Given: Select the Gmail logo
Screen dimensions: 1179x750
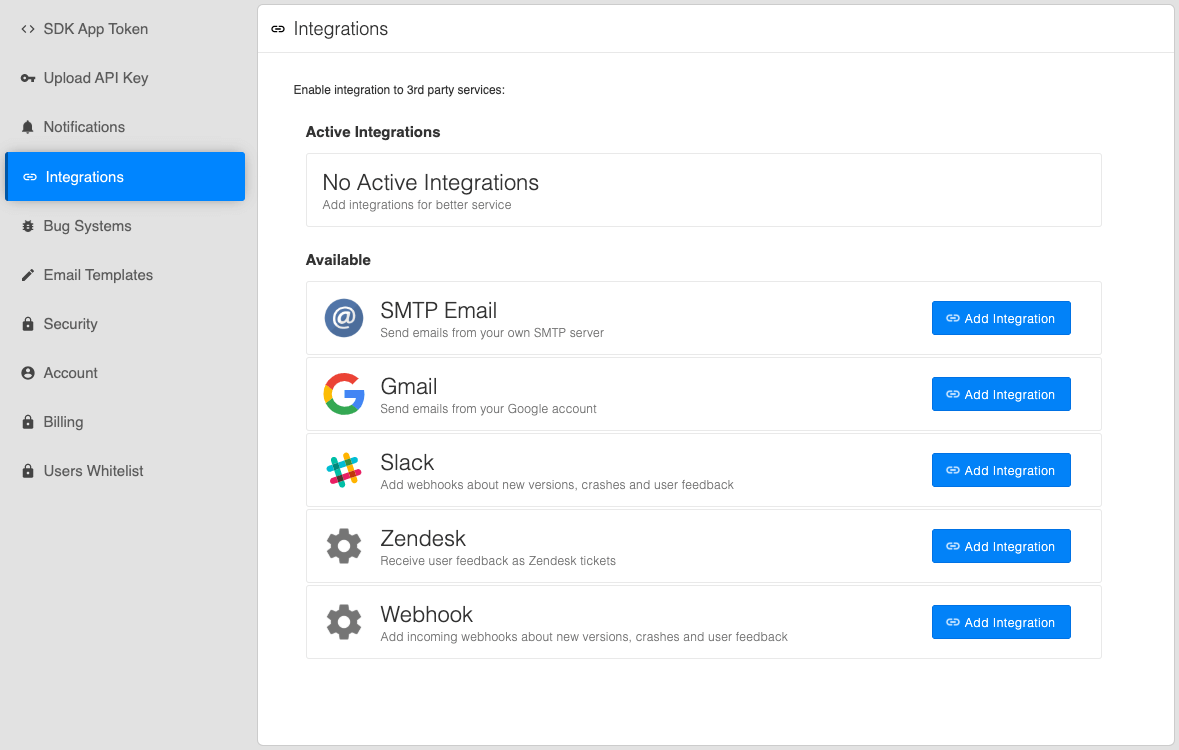Looking at the screenshot, I should (x=344, y=394).
